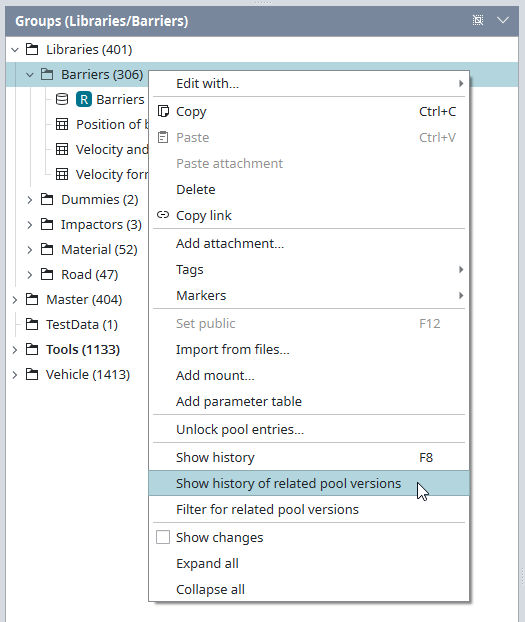
Task: Select the Material (52) label
Action: tap(99, 249)
